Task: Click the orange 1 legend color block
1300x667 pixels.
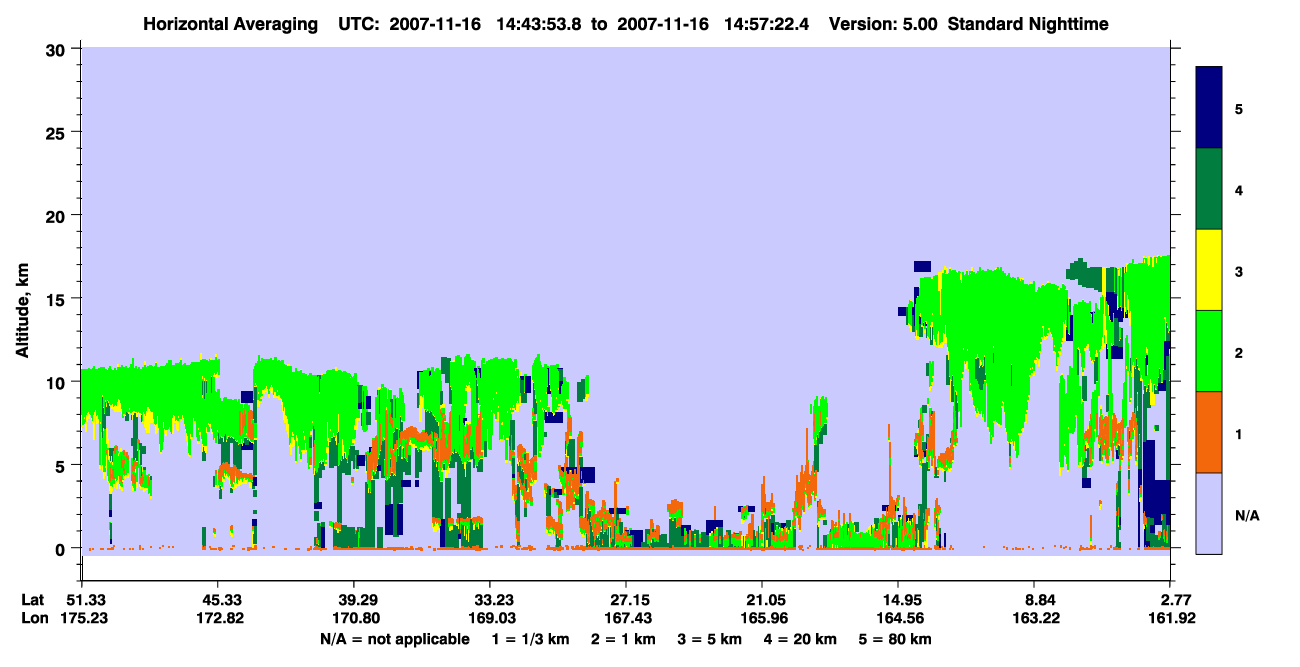Action: point(1209,432)
